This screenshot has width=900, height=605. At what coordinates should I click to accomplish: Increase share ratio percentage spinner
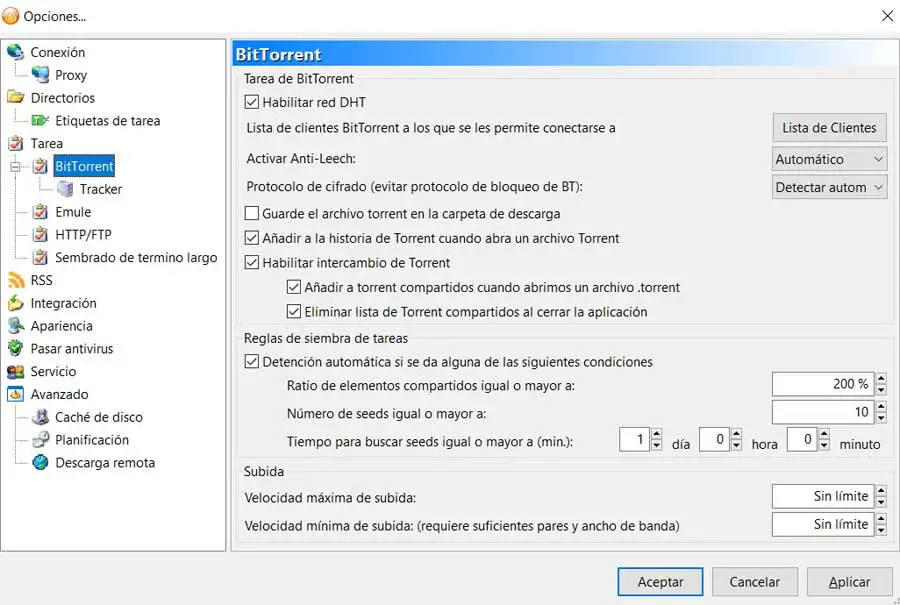(x=881, y=378)
